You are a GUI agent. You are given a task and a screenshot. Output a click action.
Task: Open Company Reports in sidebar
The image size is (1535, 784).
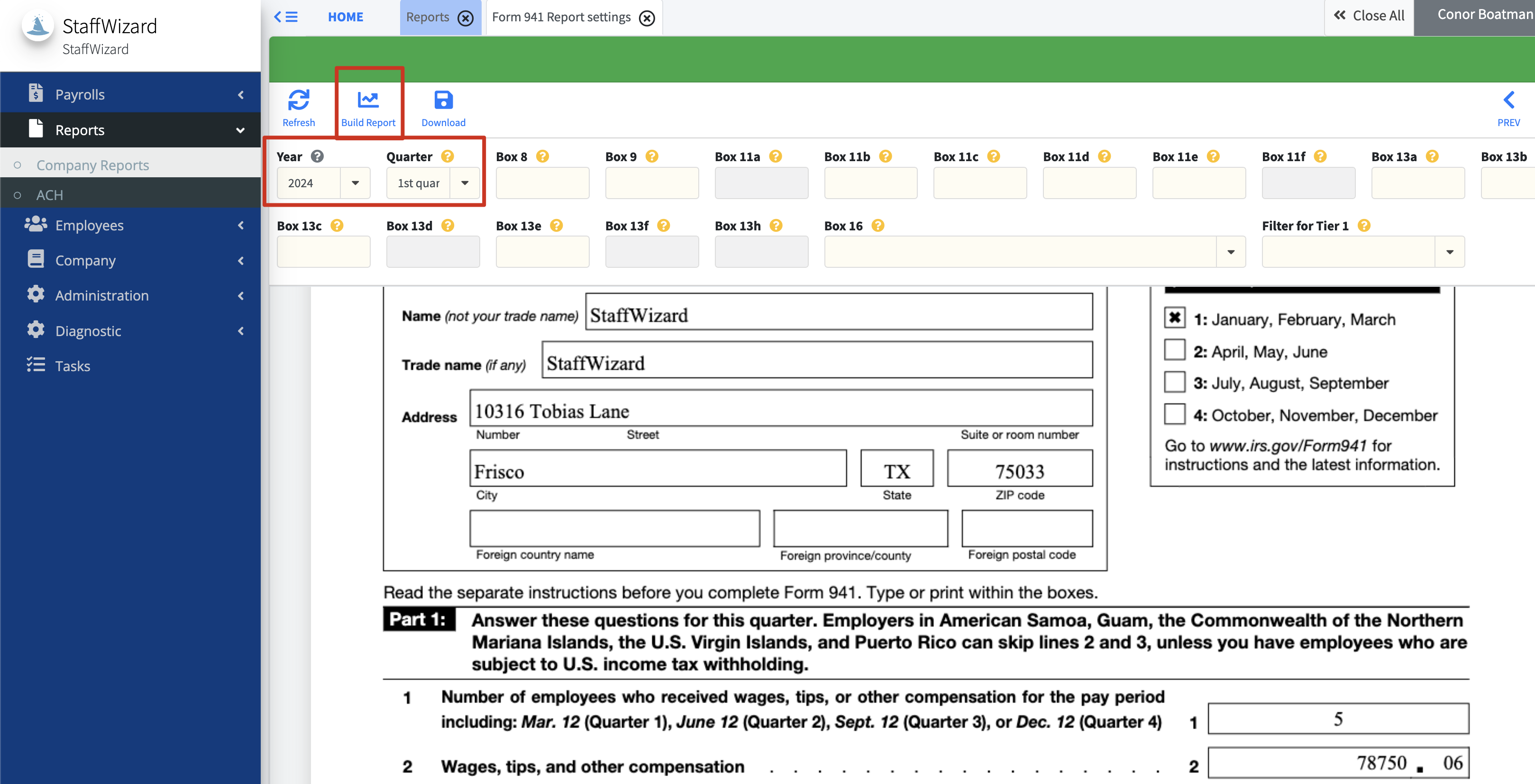pos(92,165)
